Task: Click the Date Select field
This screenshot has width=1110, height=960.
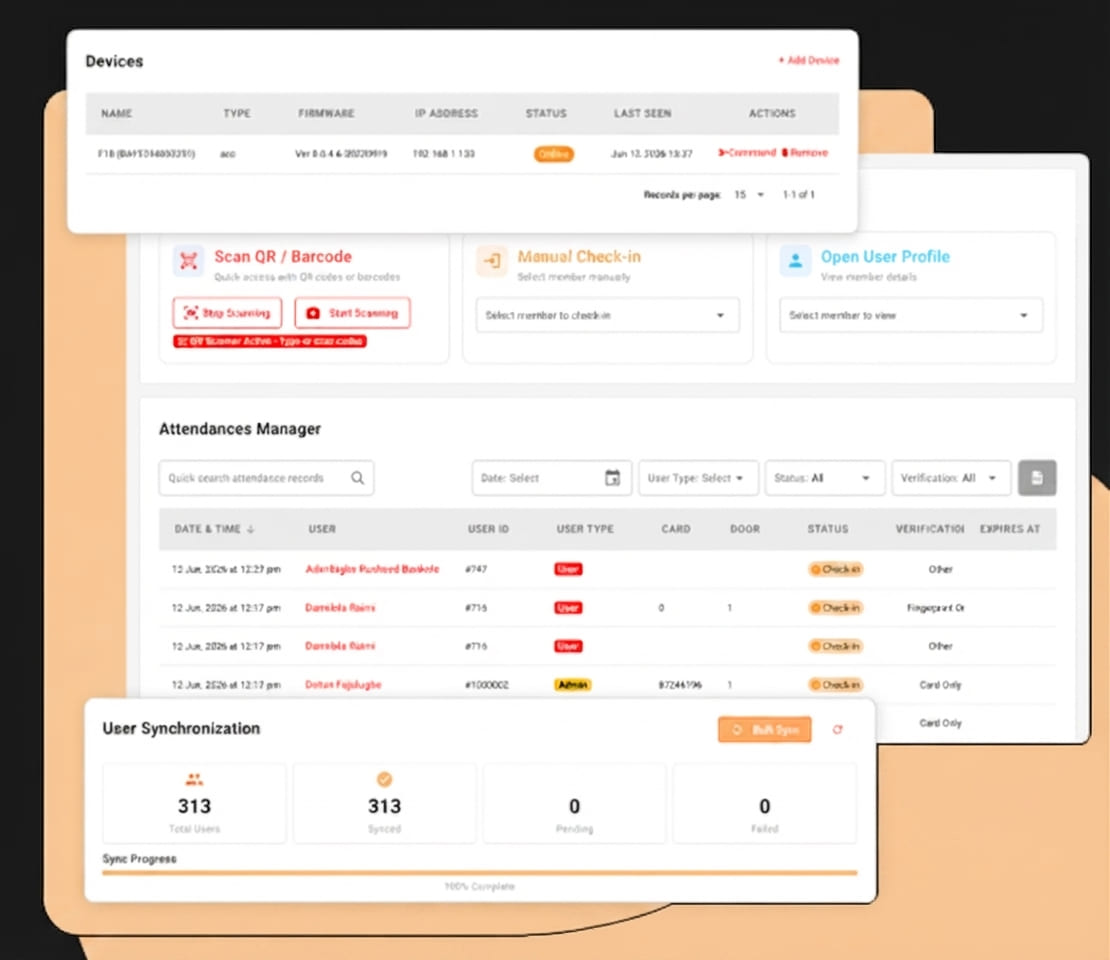Action: (551, 478)
